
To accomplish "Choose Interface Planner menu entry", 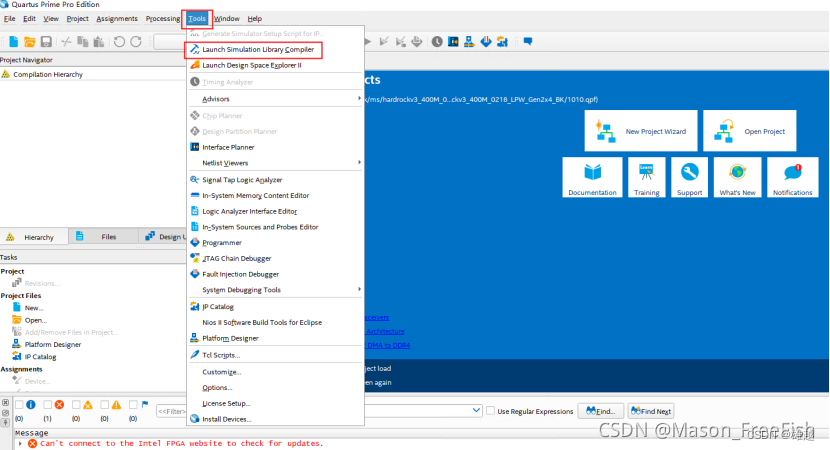I will coord(275,147).
